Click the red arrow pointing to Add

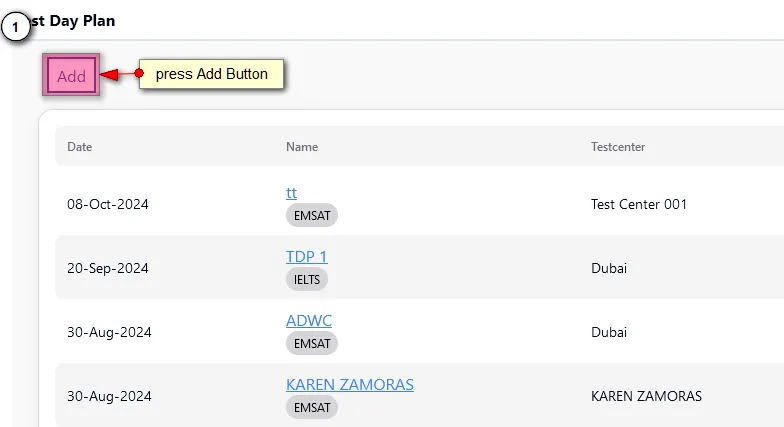pos(118,74)
